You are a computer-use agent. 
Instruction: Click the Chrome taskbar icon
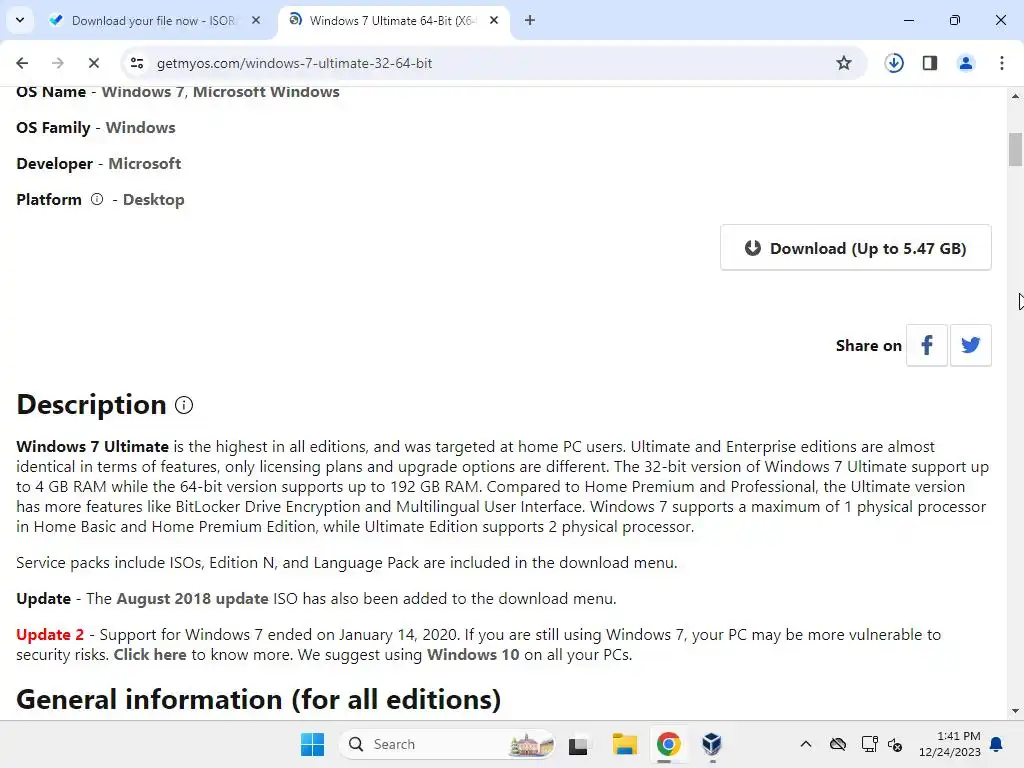tap(668, 744)
